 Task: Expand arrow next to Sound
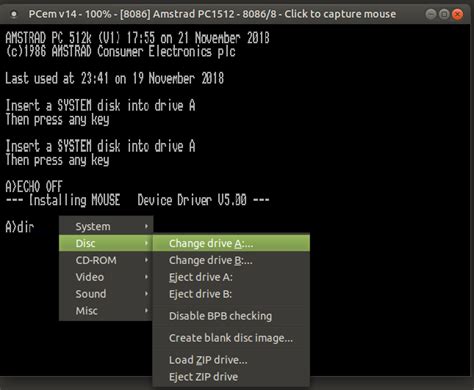[x=146, y=294]
